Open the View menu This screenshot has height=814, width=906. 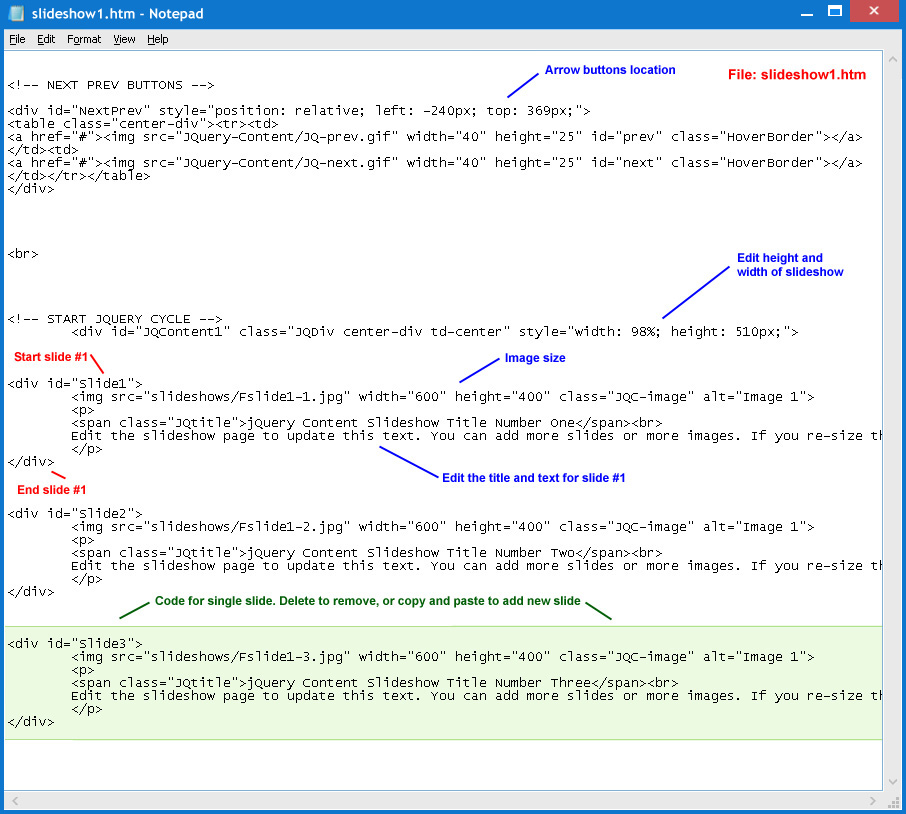point(124,39)
